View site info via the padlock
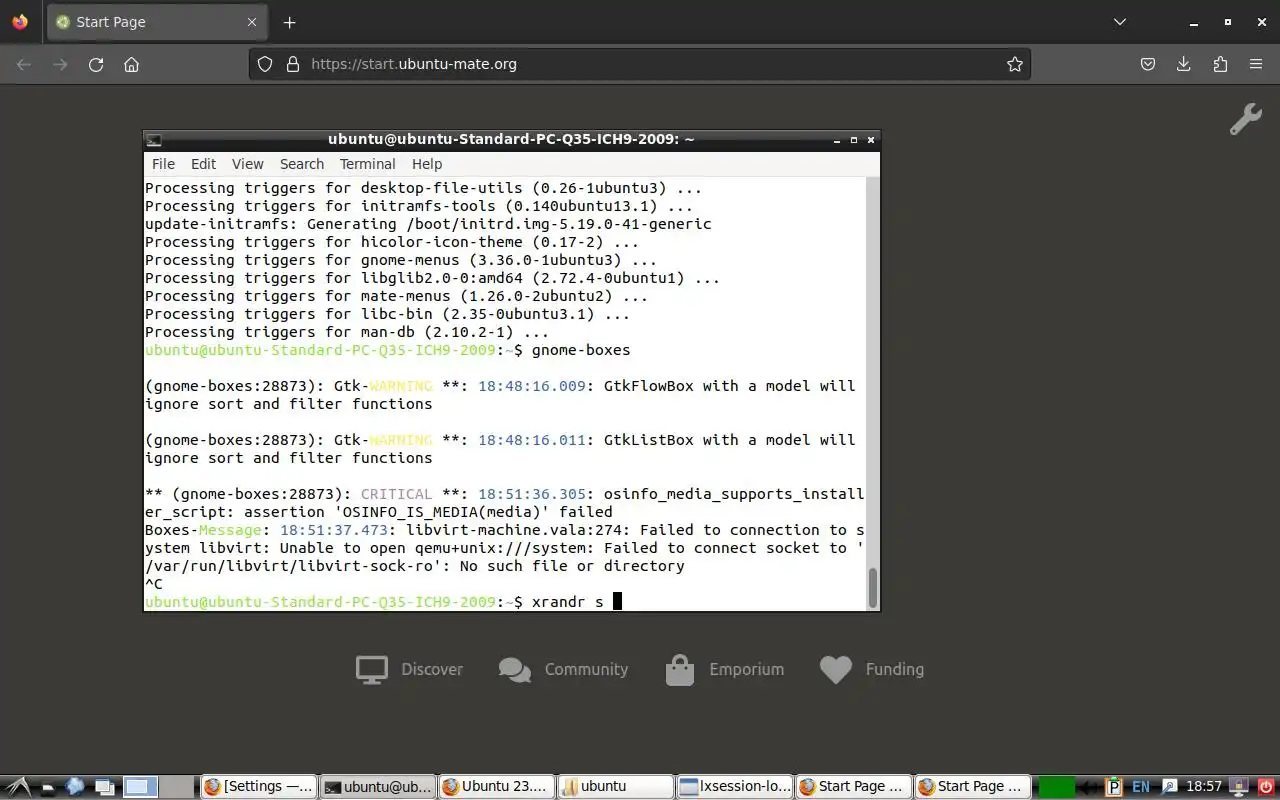The image size is (1280, 800). (293, 64)
